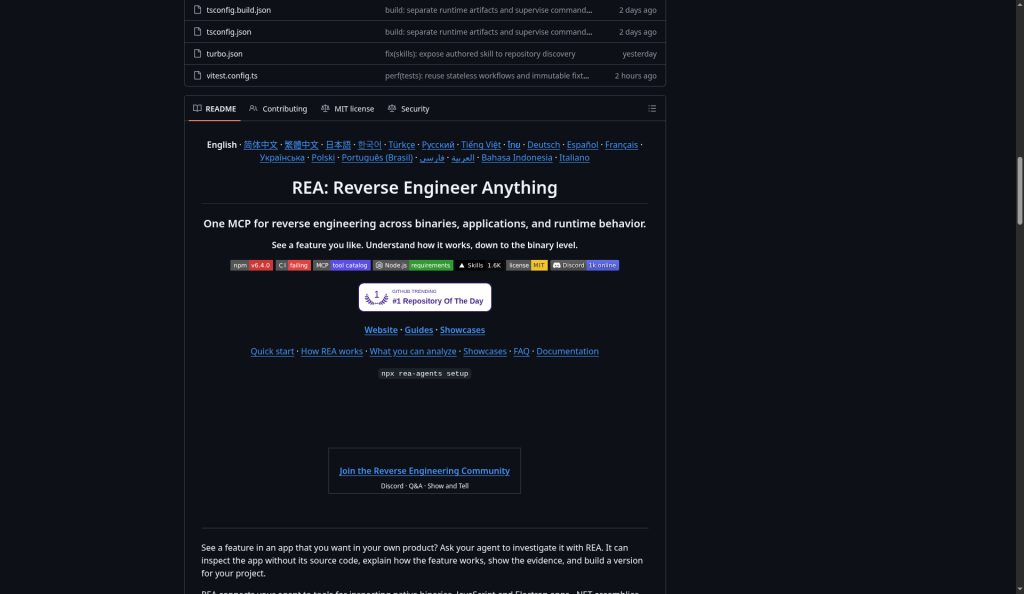
Task: Click the file icon beside tsconfig.build.json
Action: point(197,10)
